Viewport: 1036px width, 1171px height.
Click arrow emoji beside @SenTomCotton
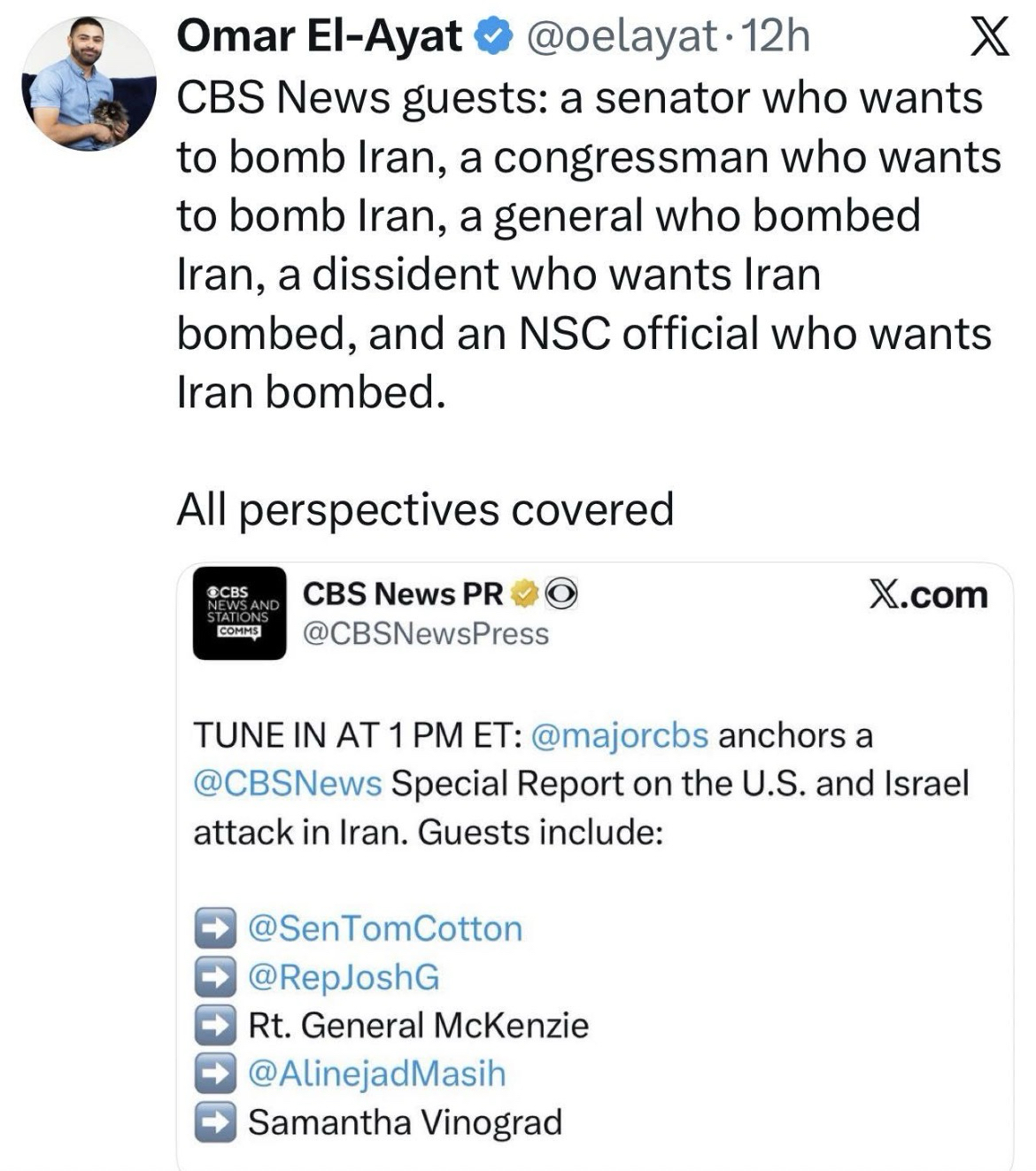(x=215, y=929)
